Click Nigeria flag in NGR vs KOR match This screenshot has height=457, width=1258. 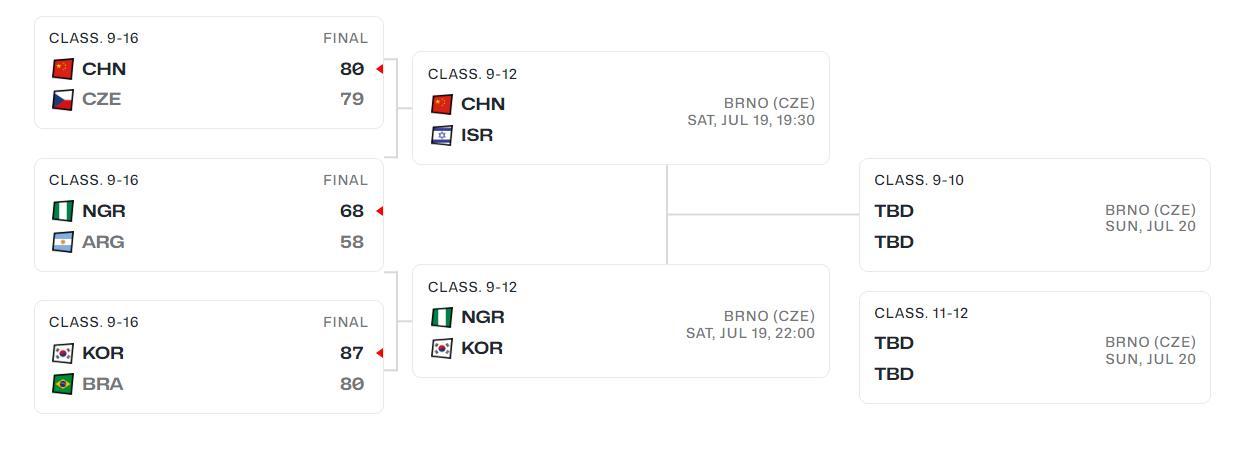click(442, 317)
